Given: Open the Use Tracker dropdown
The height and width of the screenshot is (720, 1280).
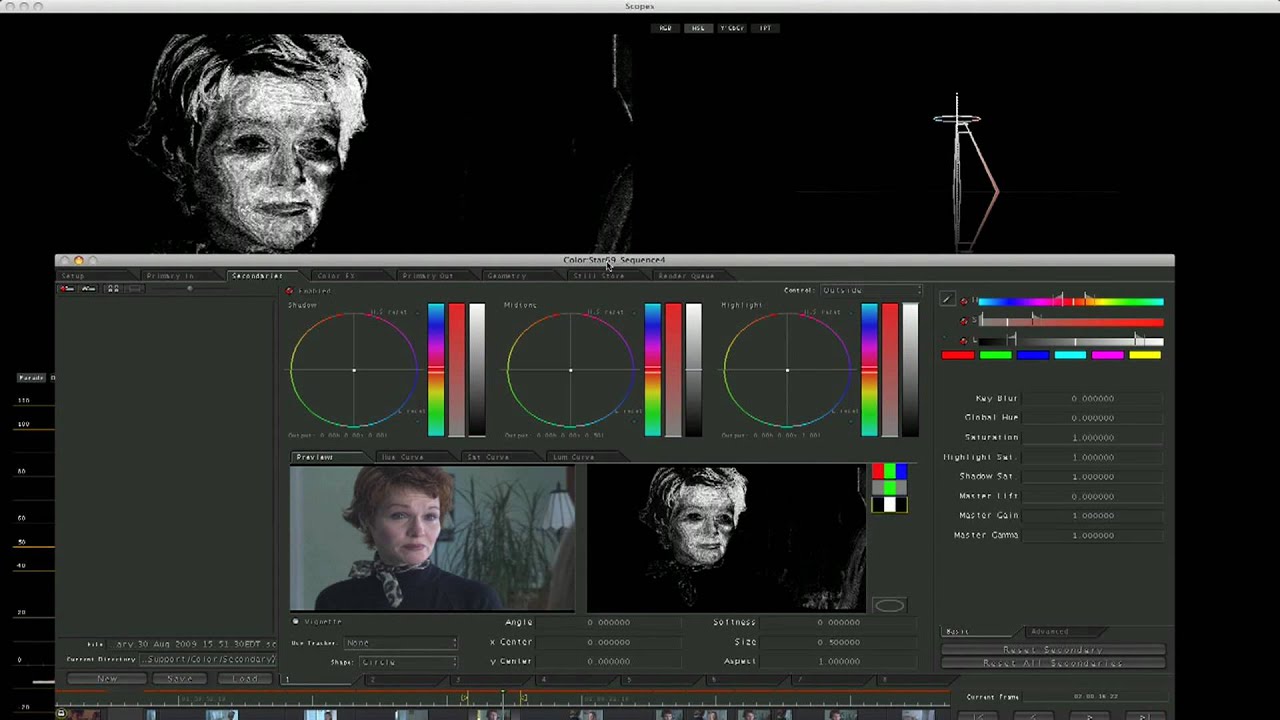Looking at the screenshot, I should pos(400,643).
